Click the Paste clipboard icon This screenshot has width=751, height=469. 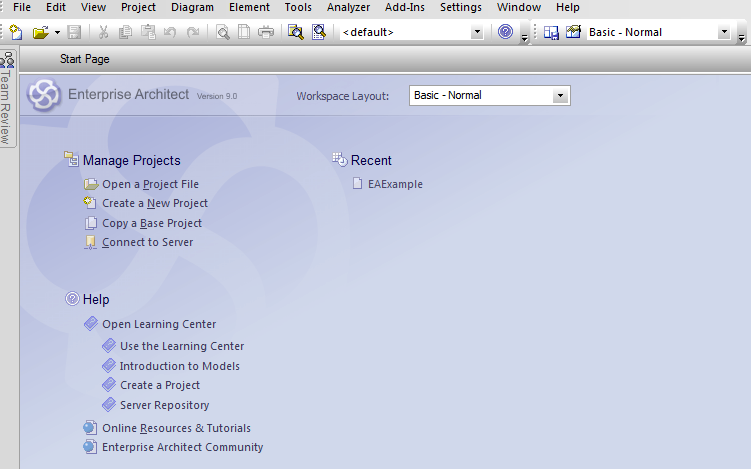point(148,32)
